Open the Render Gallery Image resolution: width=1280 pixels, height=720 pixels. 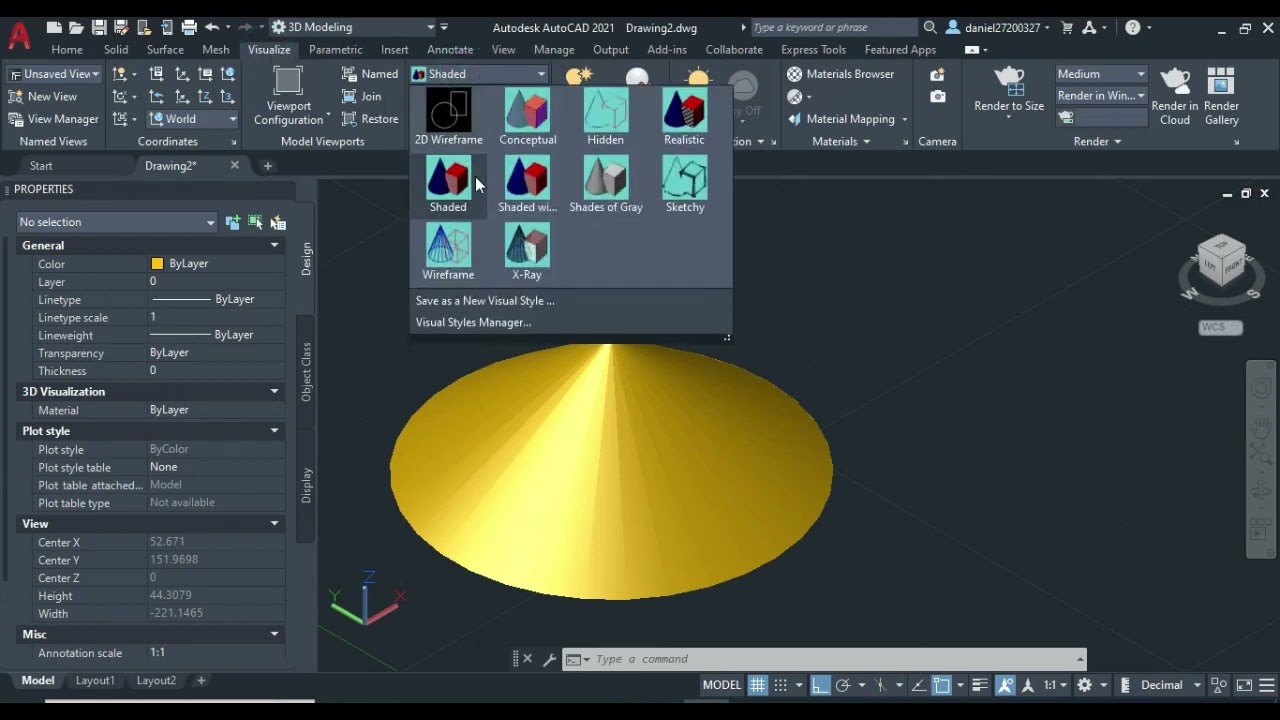click(x=1221, y=97)
